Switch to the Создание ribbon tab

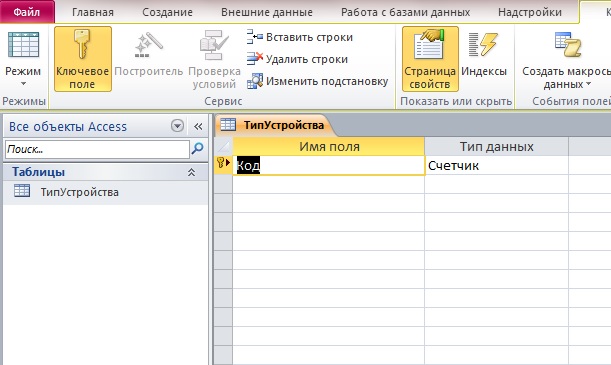click(167, 12)
